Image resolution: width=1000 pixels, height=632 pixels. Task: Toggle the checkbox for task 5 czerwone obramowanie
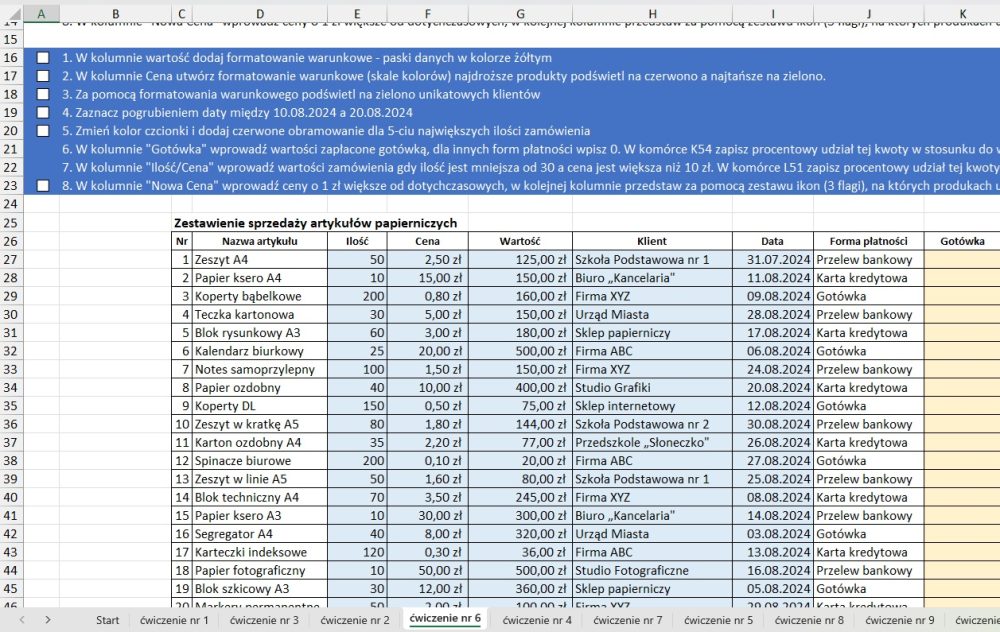point(43,131)
